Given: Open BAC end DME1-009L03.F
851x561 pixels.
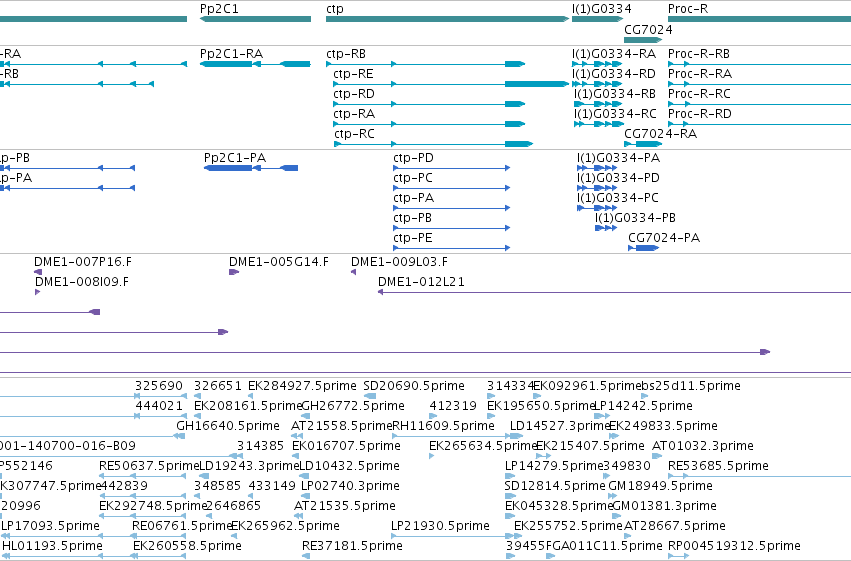Looking at the screenshot, I should [x=399, y=262].
